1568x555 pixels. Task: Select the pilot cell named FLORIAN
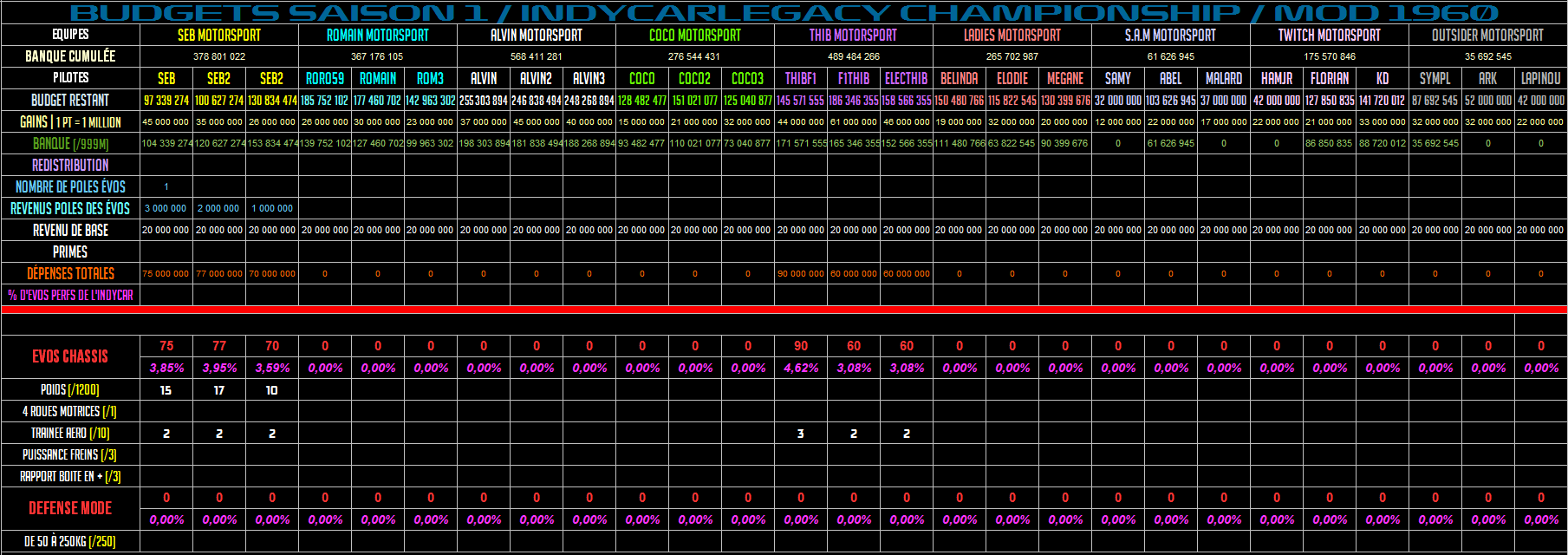pyautogui.click(x=1329, y=78)
